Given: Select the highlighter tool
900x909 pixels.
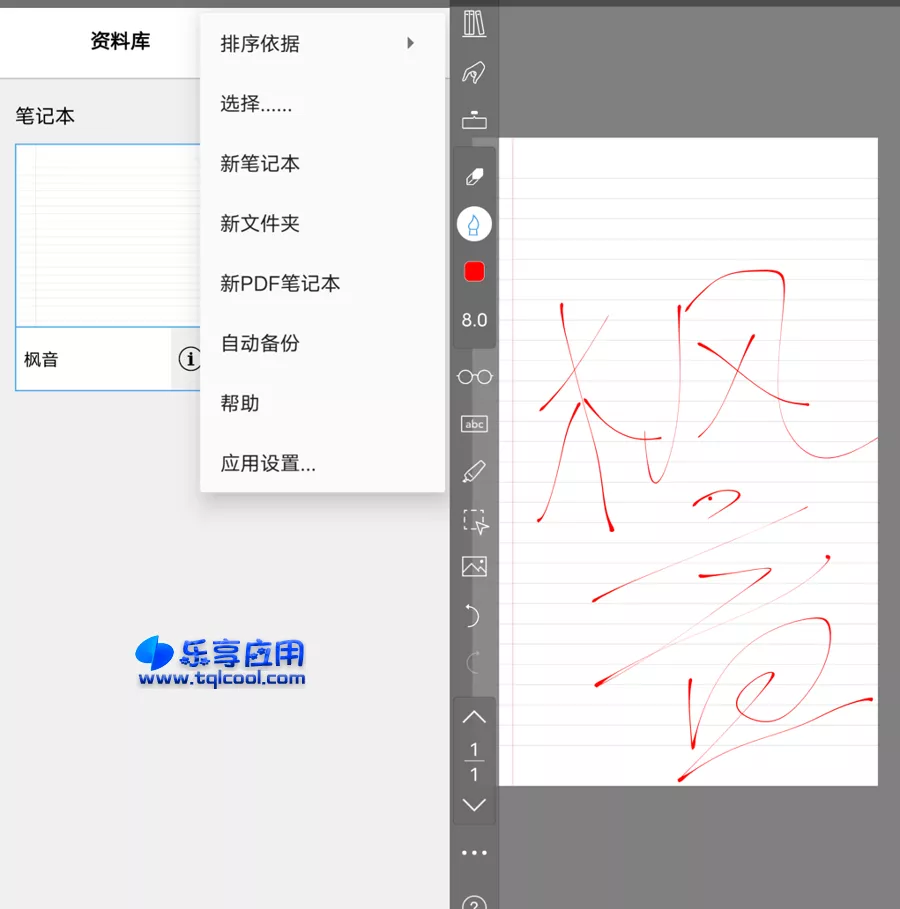Looking at the screenshot, I should click(x=473, y=470).
